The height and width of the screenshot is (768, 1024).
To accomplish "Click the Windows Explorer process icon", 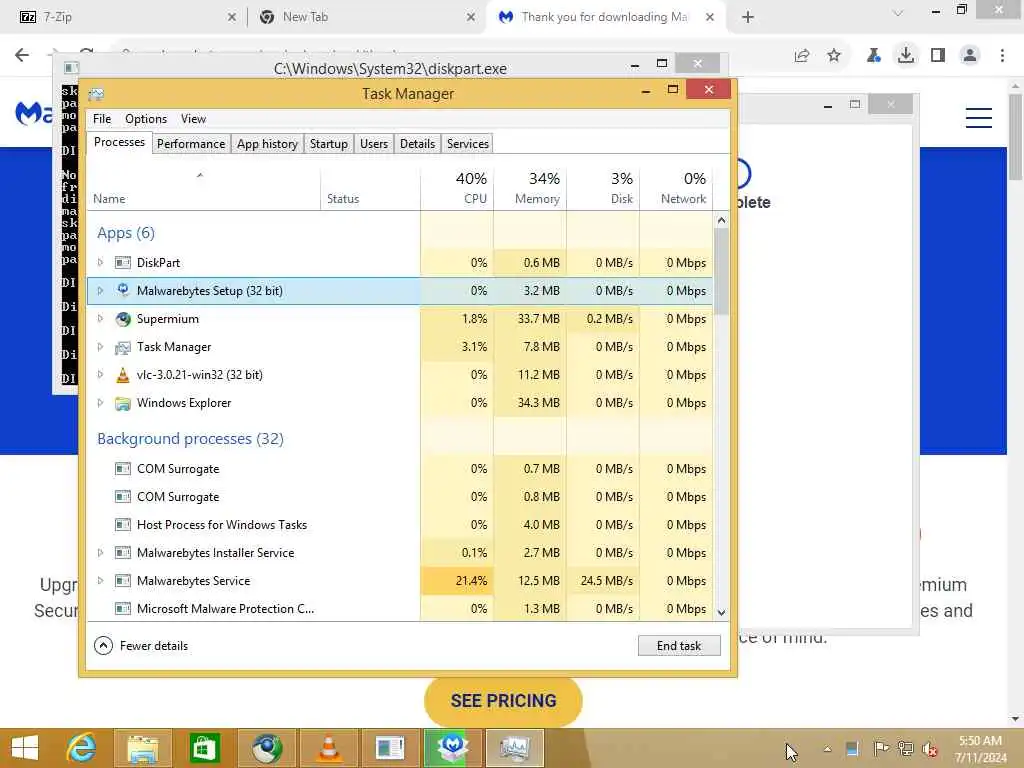I will (123, 403).
